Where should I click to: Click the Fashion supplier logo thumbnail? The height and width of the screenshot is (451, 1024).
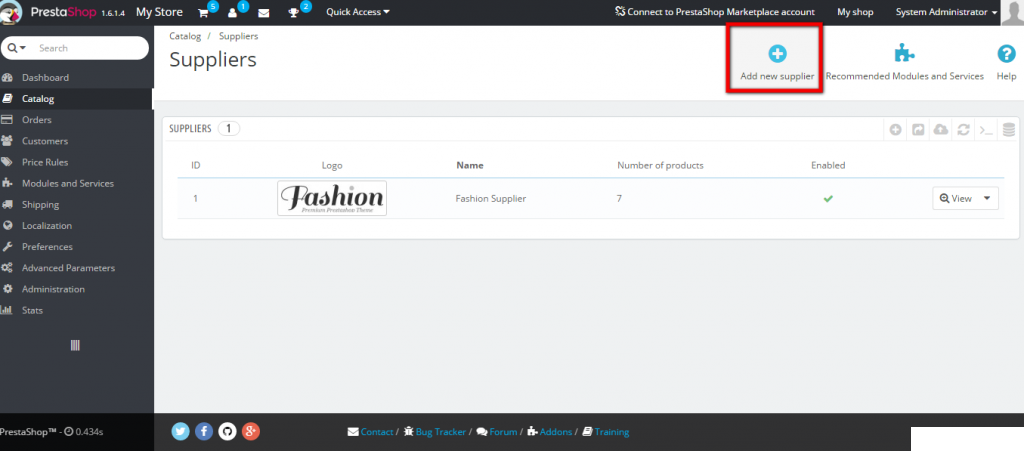[x=332, y=198]
